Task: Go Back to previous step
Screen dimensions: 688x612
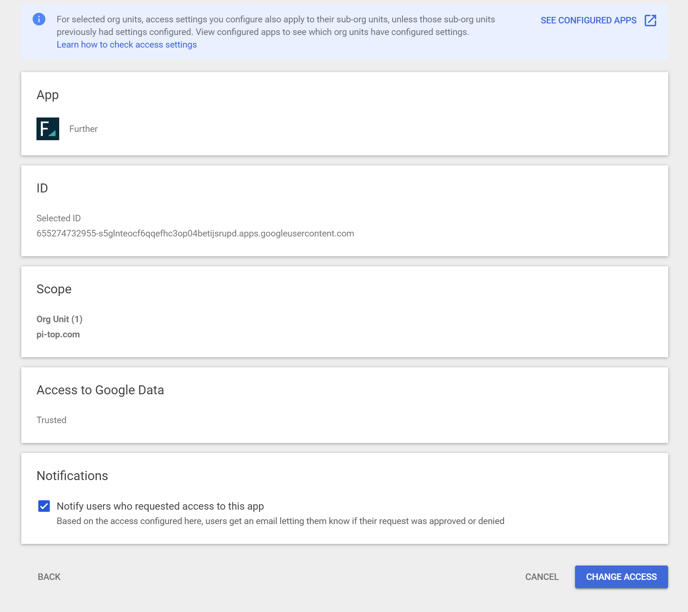Action: (49, 577)
